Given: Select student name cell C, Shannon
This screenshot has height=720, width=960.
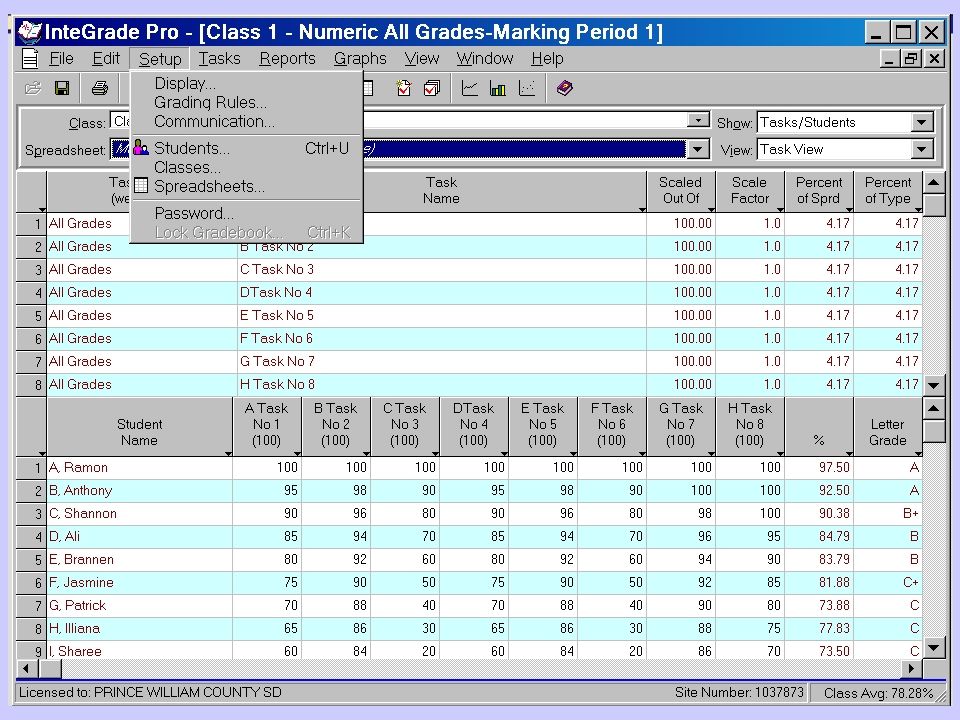Looking at the screenshot, I should [x=140, y=514].
